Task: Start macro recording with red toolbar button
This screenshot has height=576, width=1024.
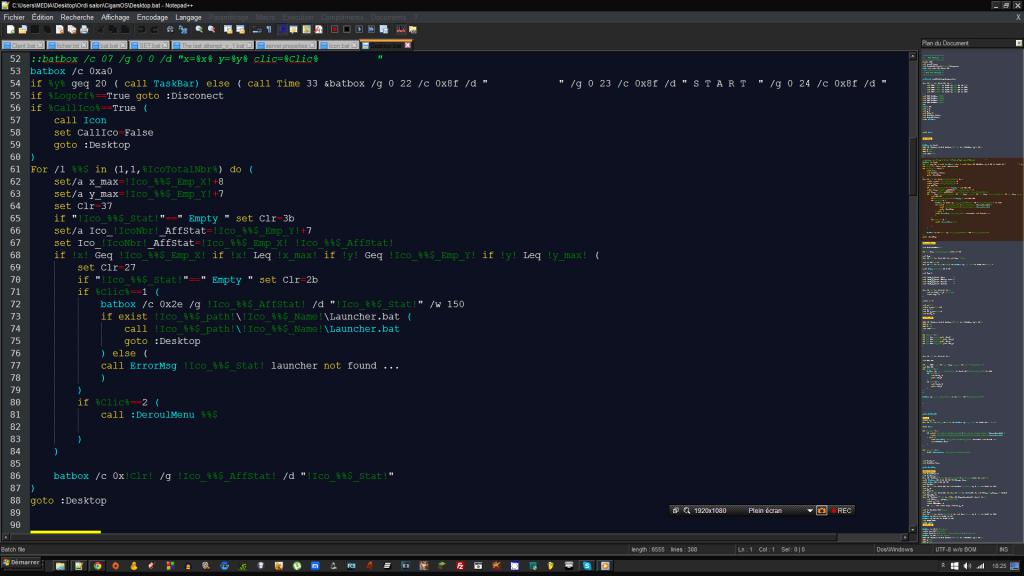Action: pos(334,29)
